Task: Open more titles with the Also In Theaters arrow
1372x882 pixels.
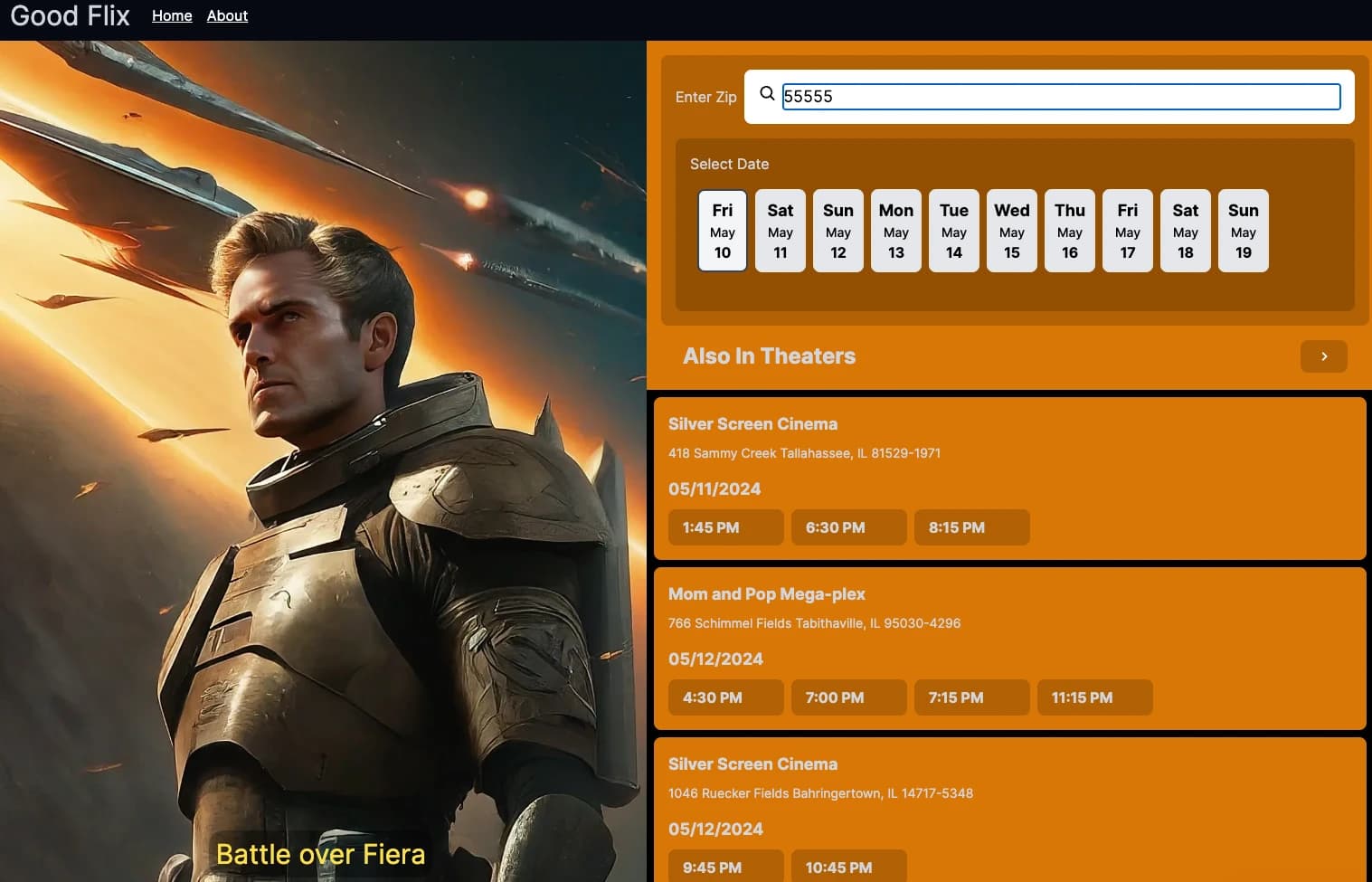Action: [1323, 356]
